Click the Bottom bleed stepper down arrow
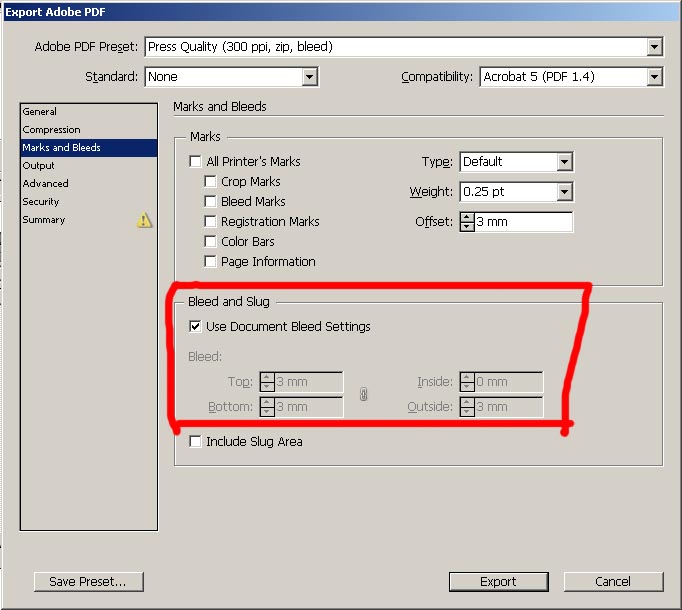The width and height of the screenshot is (682, 610). pyautogui.click(x=267, y=412)
